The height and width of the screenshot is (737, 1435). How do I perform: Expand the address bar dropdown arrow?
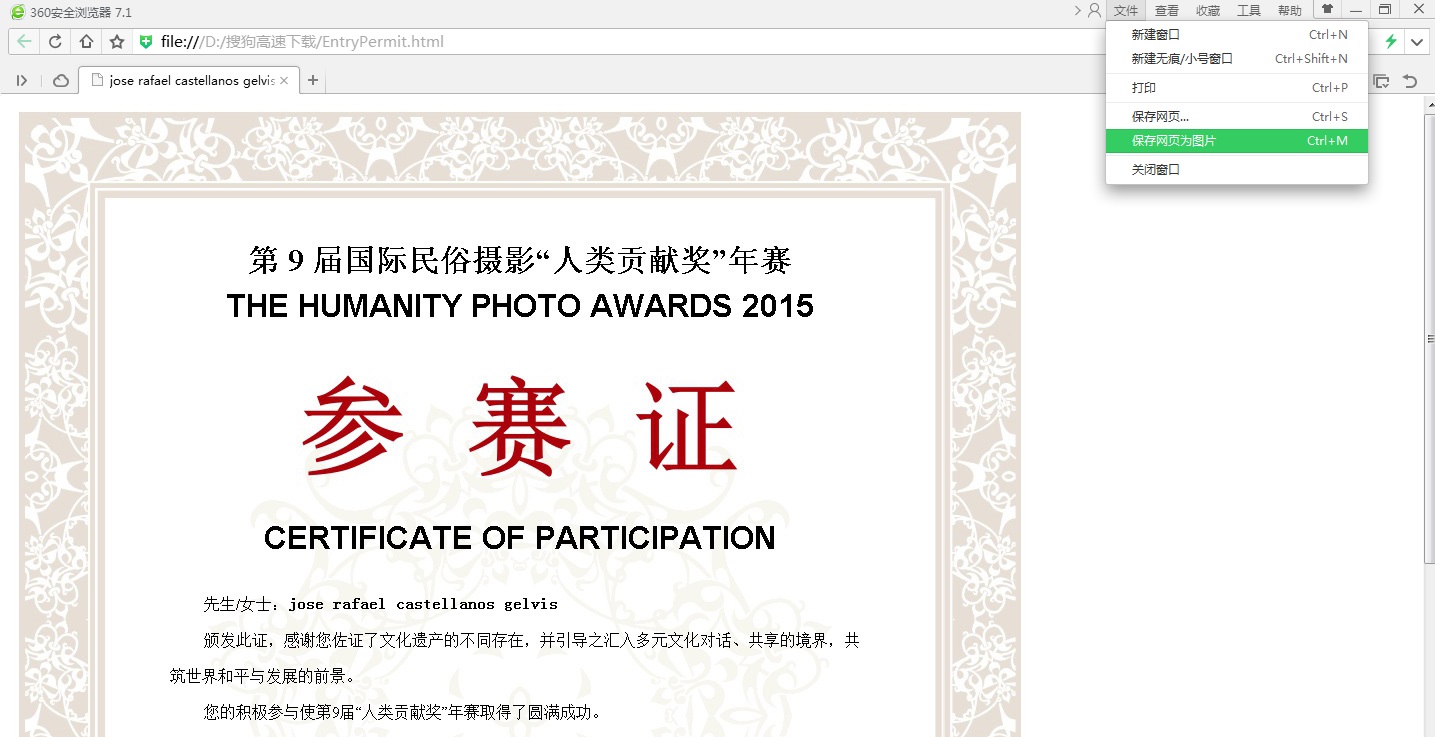coord(1417,42)
